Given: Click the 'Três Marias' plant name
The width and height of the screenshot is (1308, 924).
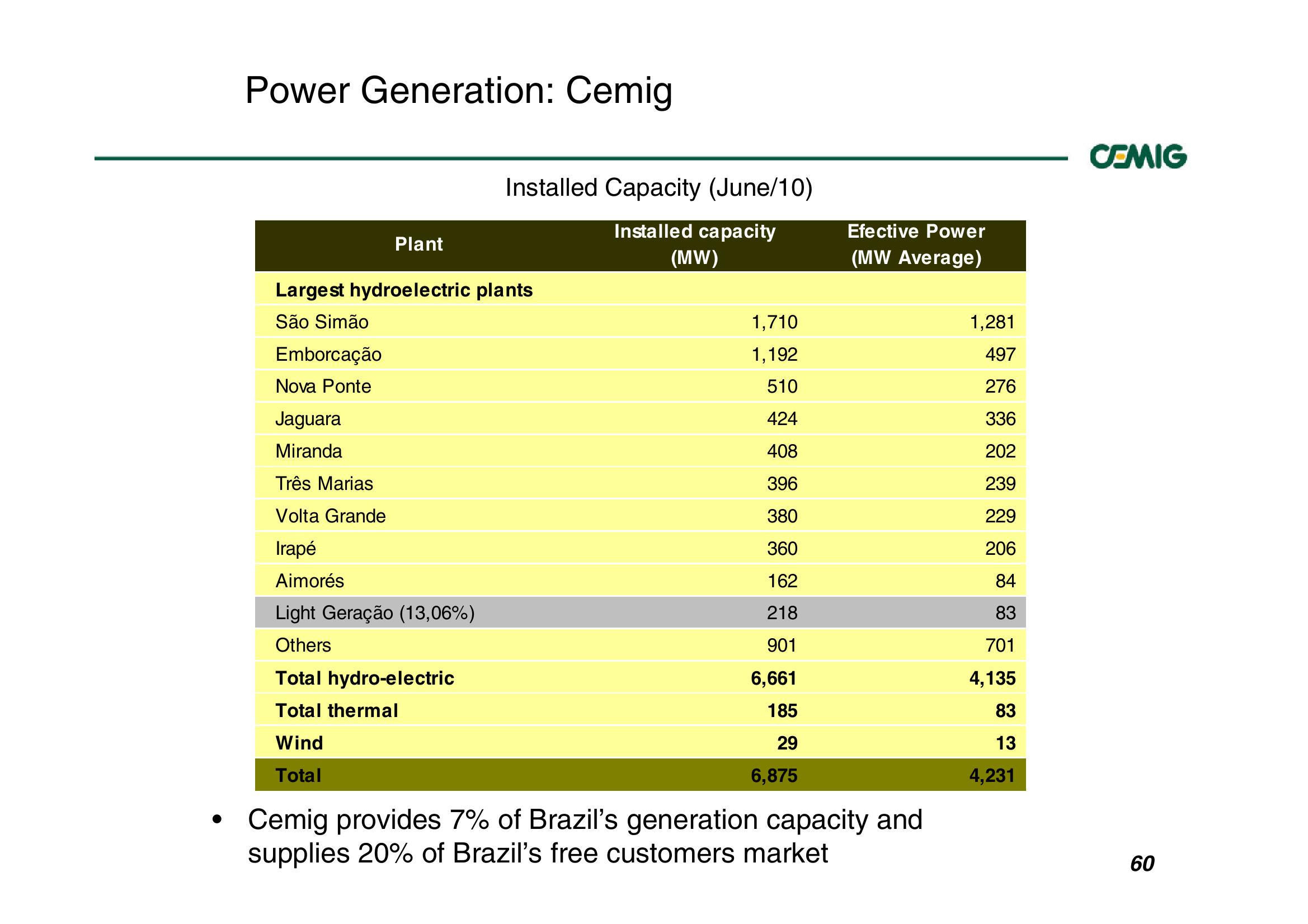Looking at the screenshot, I should [x=324, y=484].
